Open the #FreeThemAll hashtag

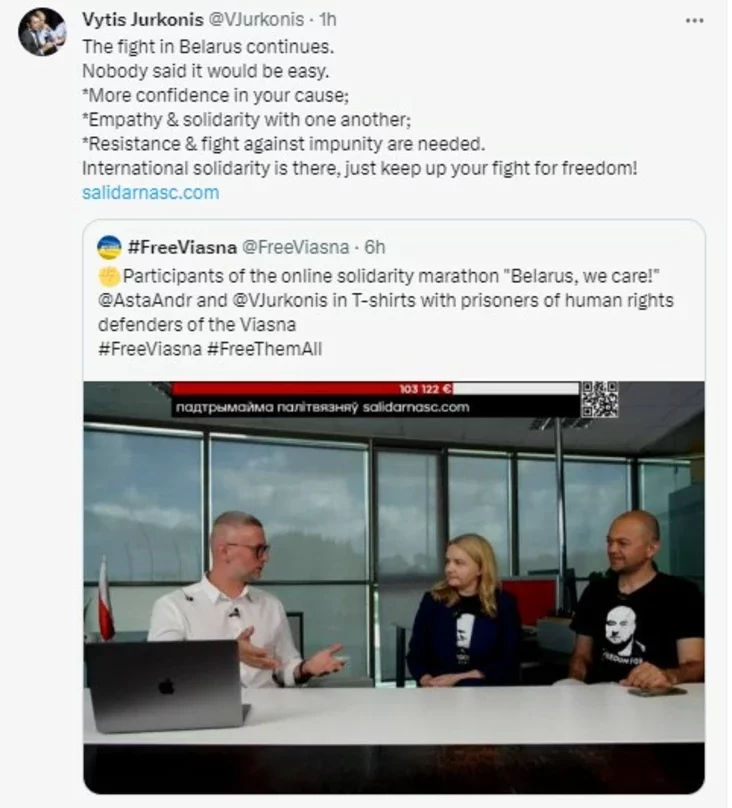[x=264, y=349]
